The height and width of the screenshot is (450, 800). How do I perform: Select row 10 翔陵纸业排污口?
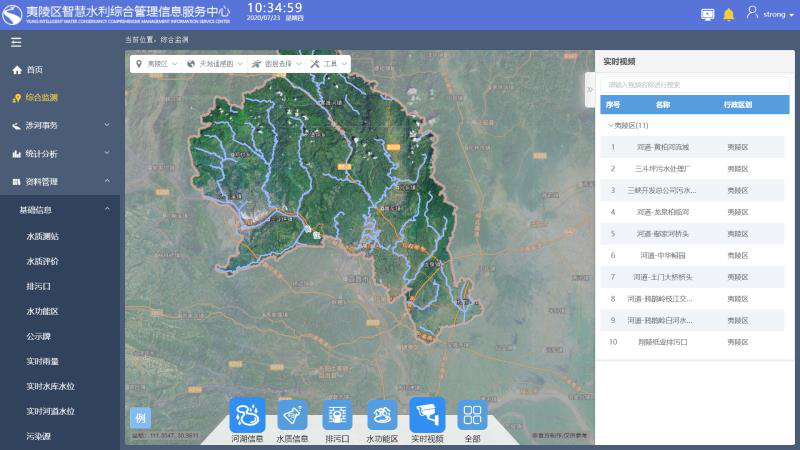point(692,342)
